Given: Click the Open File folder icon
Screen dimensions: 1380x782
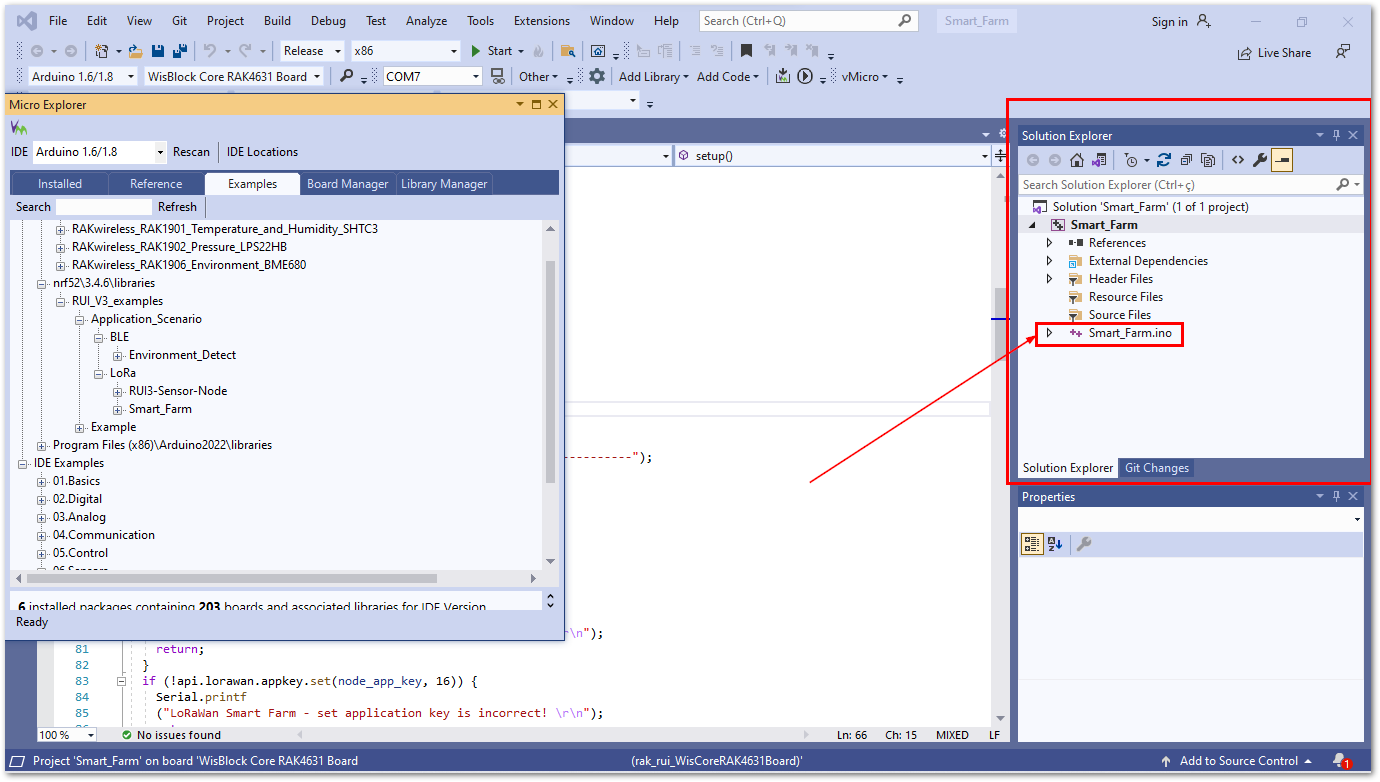Looking at the screenshot, I should pyautogui.click(x=135, y=51).
